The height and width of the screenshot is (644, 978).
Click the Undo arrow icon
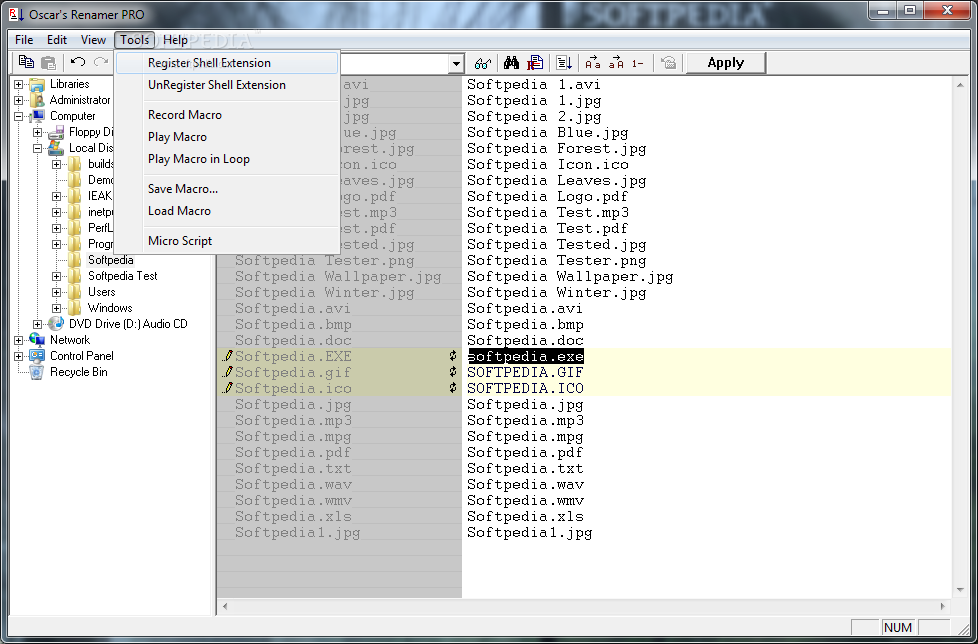click(x=78, y=62)
